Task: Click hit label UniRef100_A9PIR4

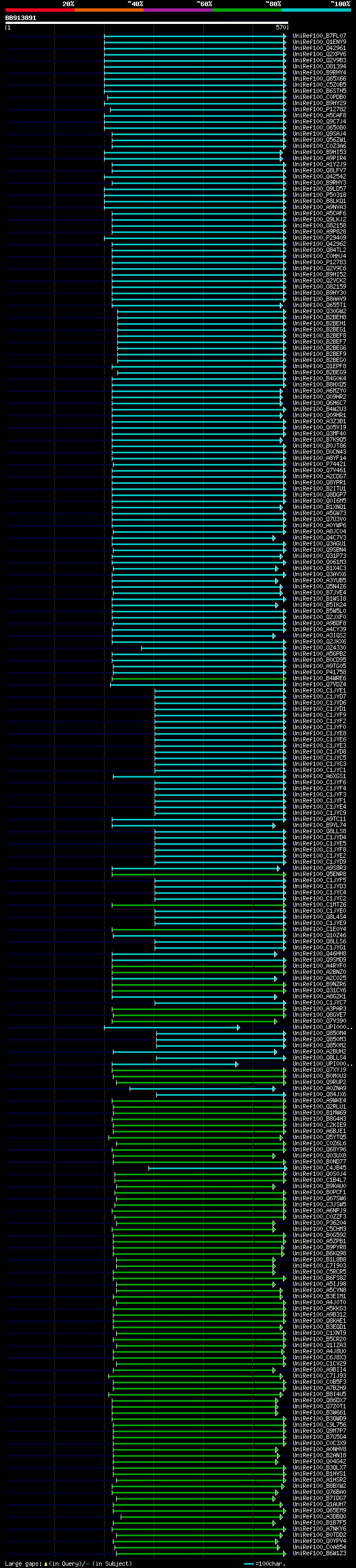Action: coord(319,159)
